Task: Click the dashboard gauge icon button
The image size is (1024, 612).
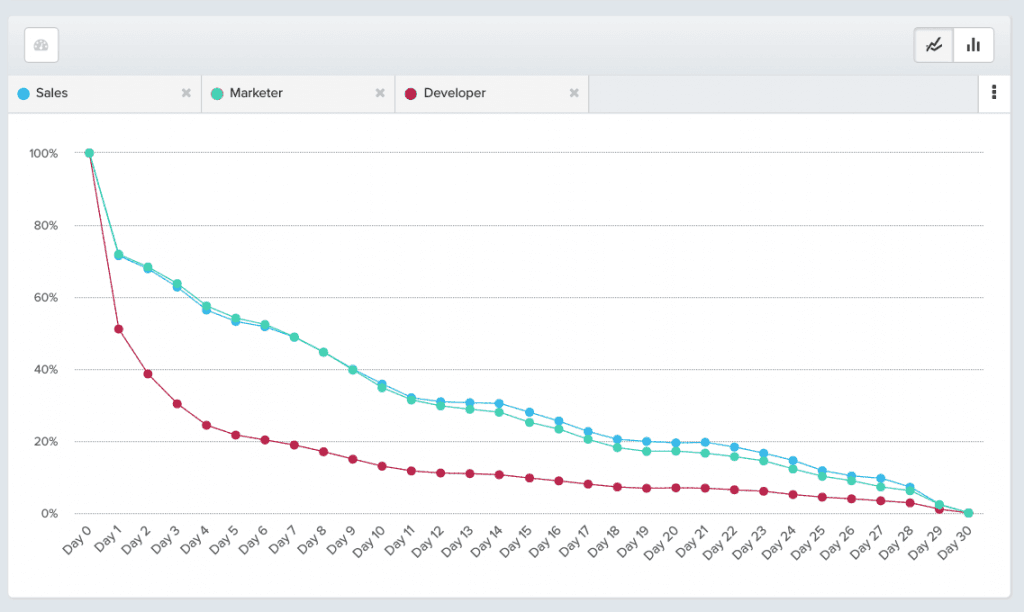Action: point(41,45)
